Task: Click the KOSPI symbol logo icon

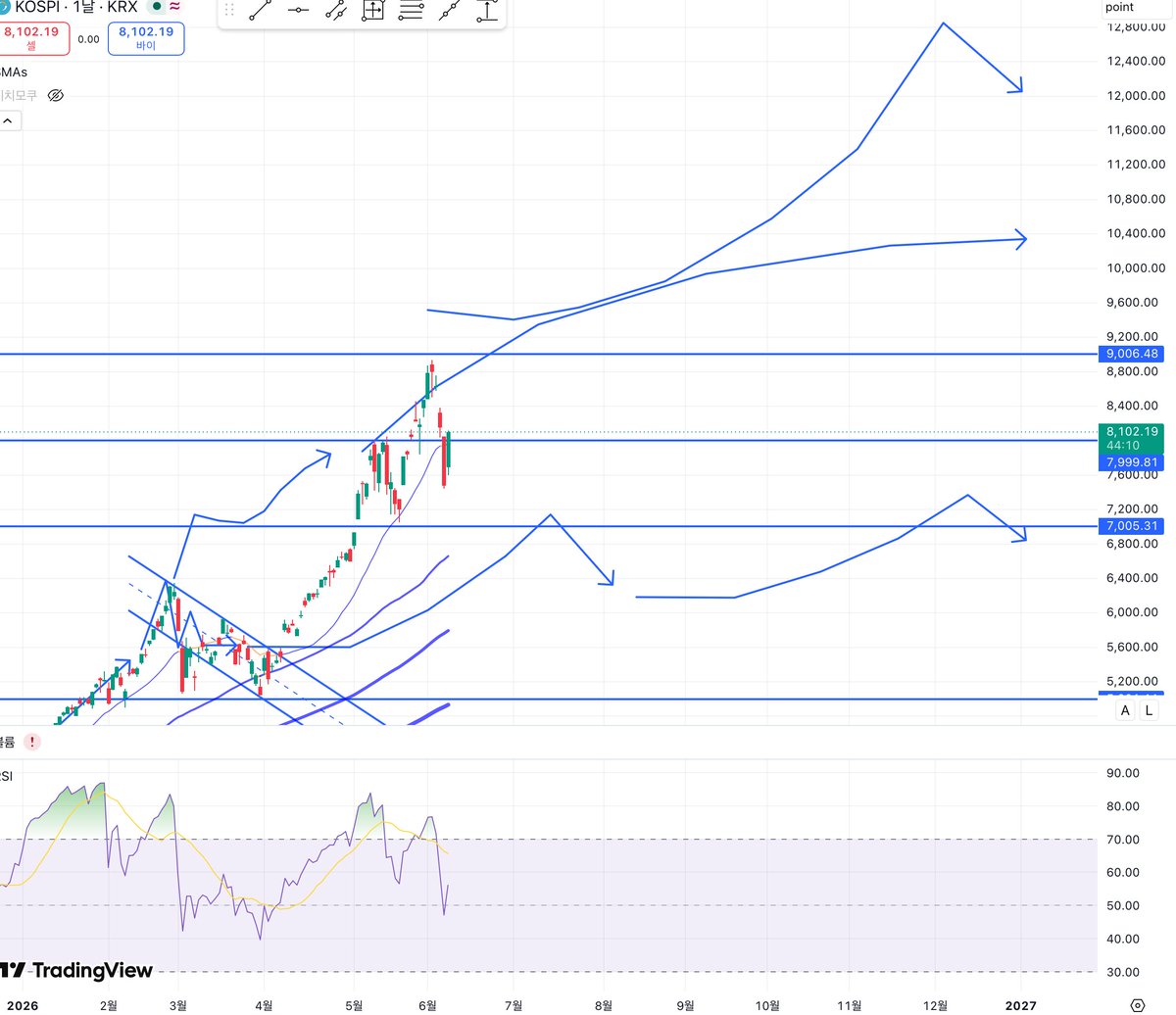Action: 4,6
